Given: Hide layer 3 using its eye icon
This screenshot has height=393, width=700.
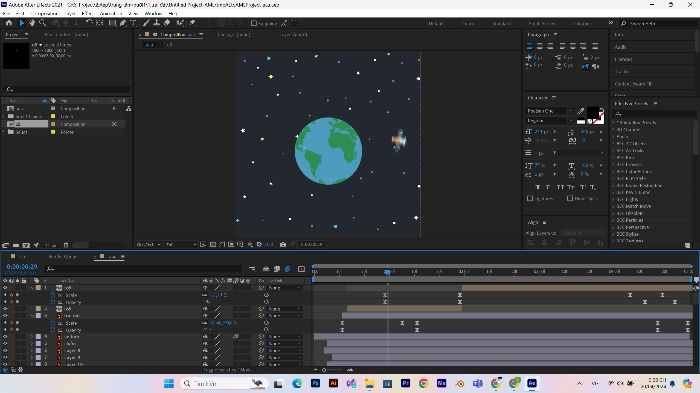Looking at the screenshot, I should pyautogui.click(x=5, y=316).
